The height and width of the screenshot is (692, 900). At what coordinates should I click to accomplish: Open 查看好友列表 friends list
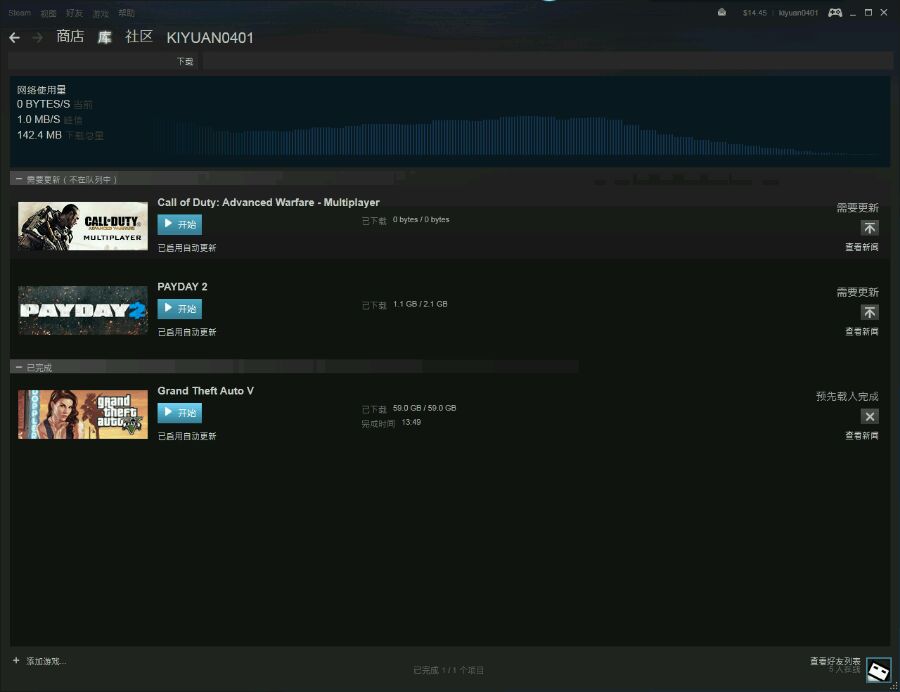point(835,661)
